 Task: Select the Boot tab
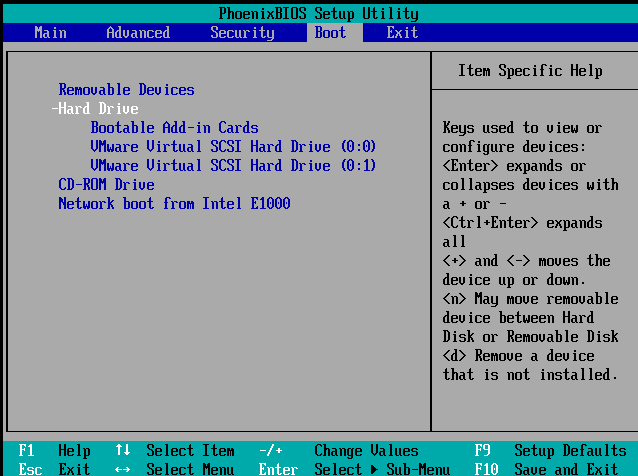tap(330, 33)
